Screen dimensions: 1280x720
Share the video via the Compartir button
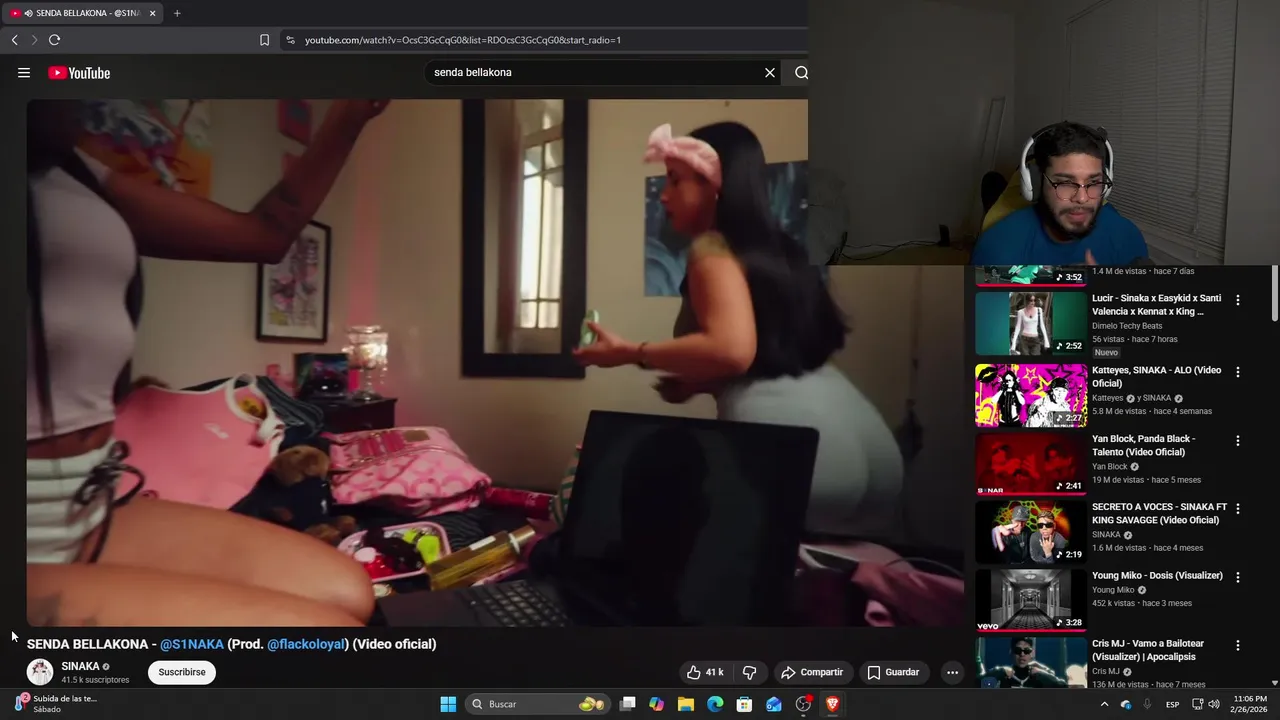[812, 672]
